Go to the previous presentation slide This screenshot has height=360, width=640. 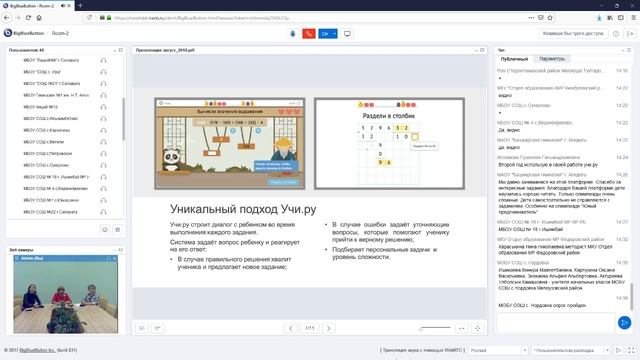point(291,328)
